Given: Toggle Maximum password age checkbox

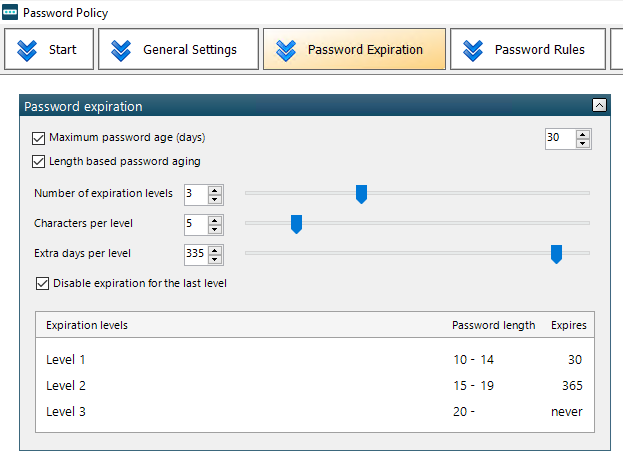Looking at the screenshot, I should [39, 138].
